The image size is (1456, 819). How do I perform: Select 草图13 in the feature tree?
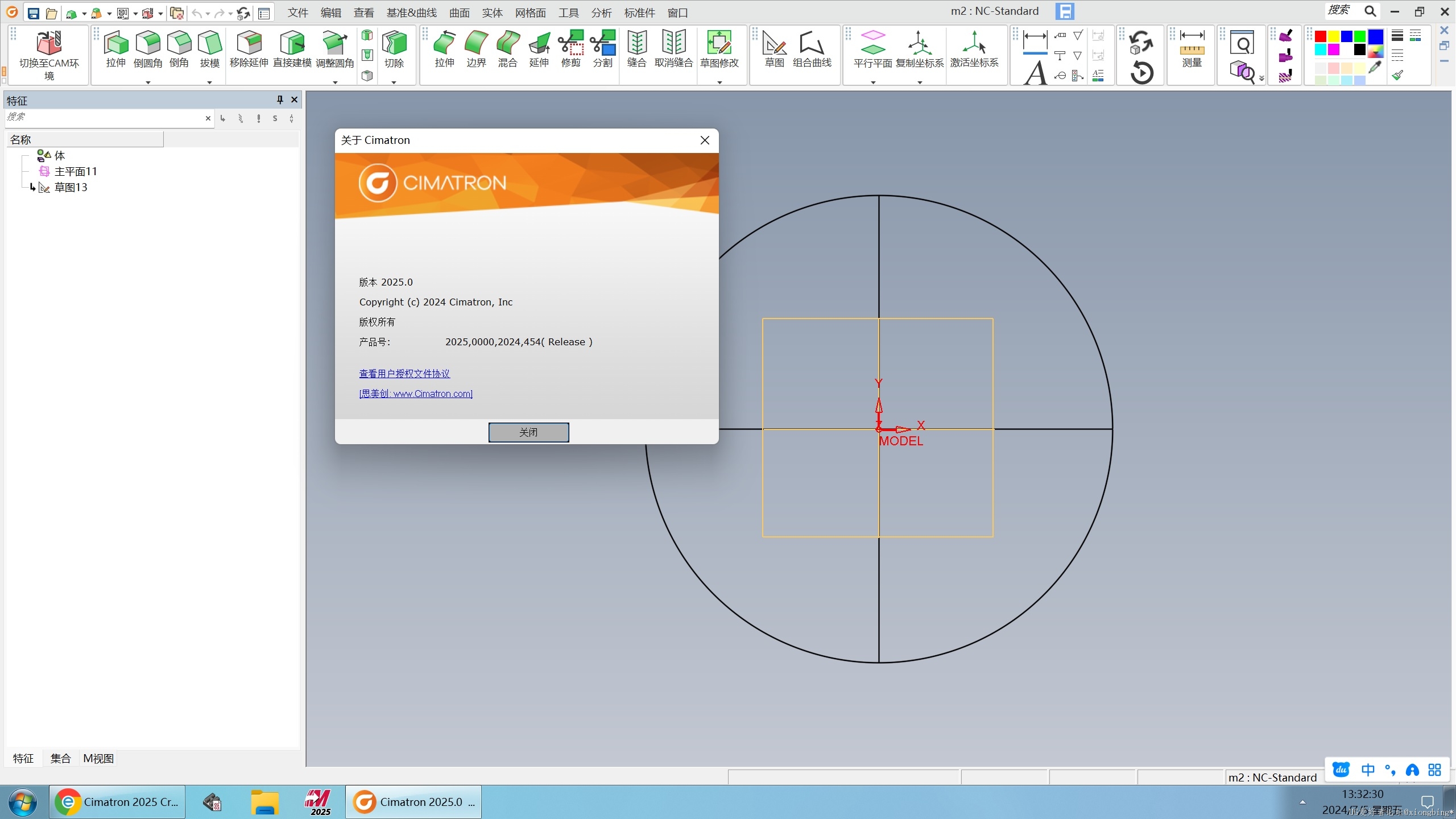pyautogui.click(x=71, y=187)
